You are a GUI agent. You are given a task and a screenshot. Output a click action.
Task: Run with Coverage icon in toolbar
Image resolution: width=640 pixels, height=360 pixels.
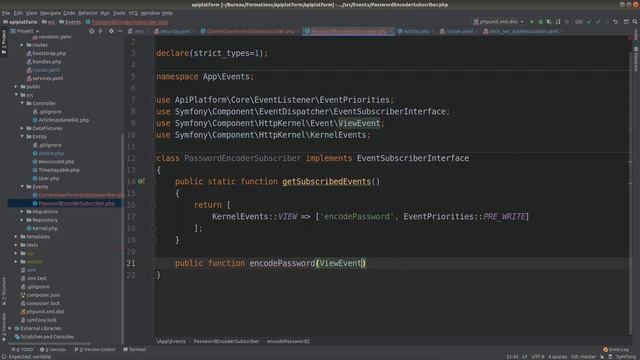[x=549, y=22]
